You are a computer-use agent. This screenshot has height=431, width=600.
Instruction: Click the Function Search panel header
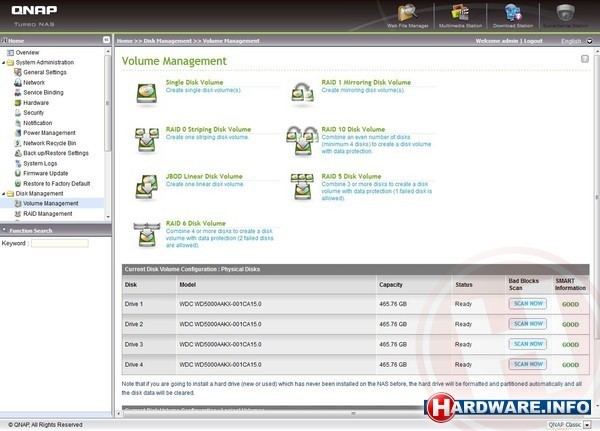point(55,230)
